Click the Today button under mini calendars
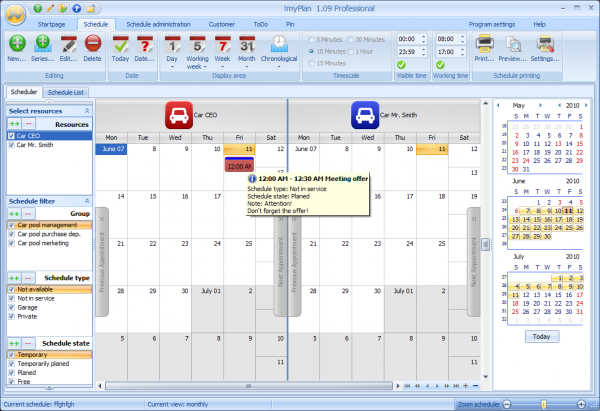The image size is (600, 411). [542, 337]
